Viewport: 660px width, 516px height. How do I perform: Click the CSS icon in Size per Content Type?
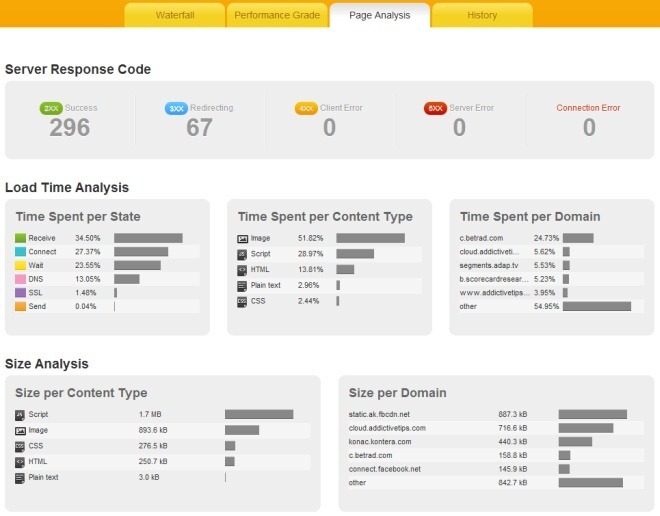click(20, 446)
